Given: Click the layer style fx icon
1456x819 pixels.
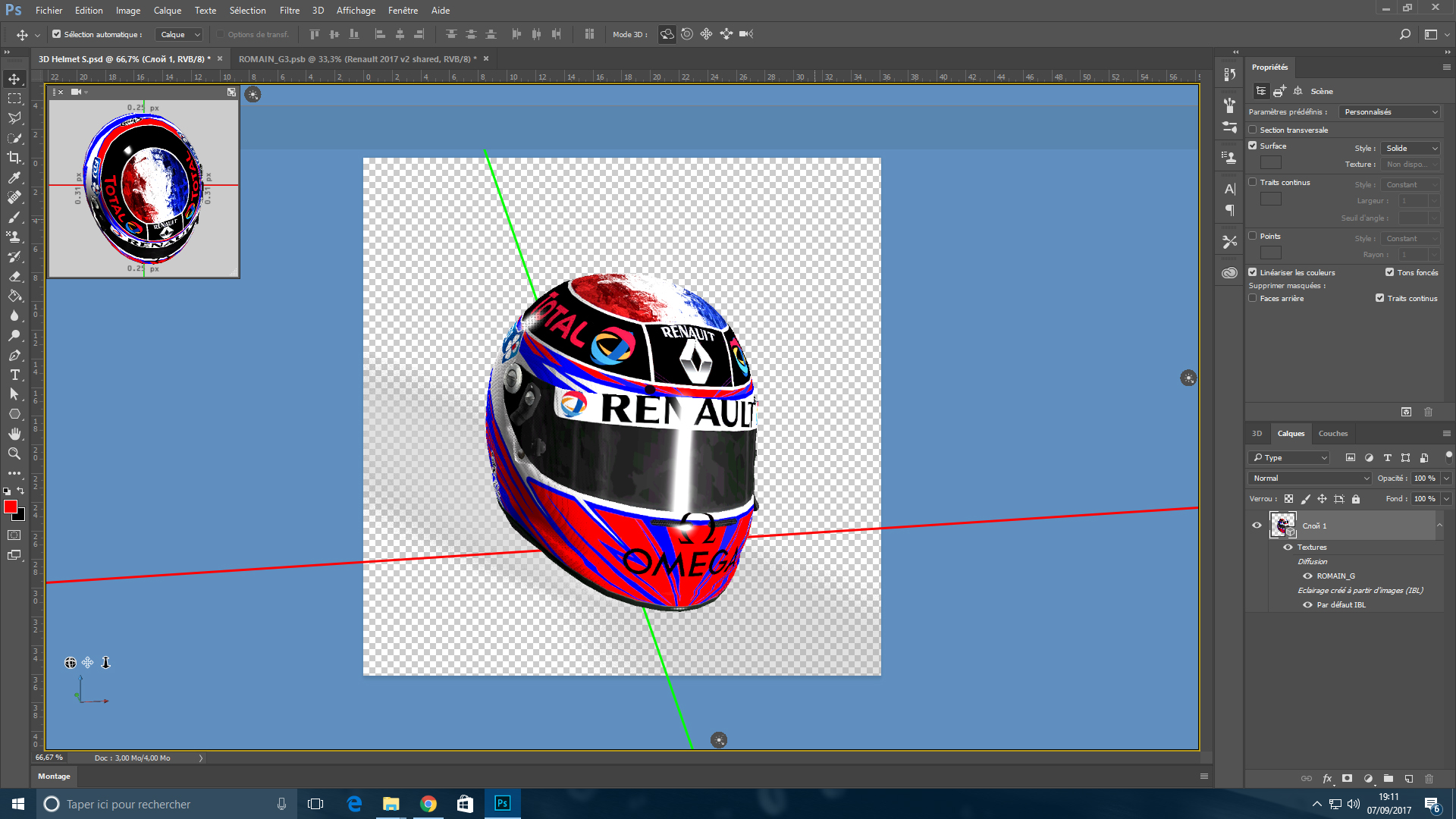Looking at the screenshot, I should [1327, 778].
